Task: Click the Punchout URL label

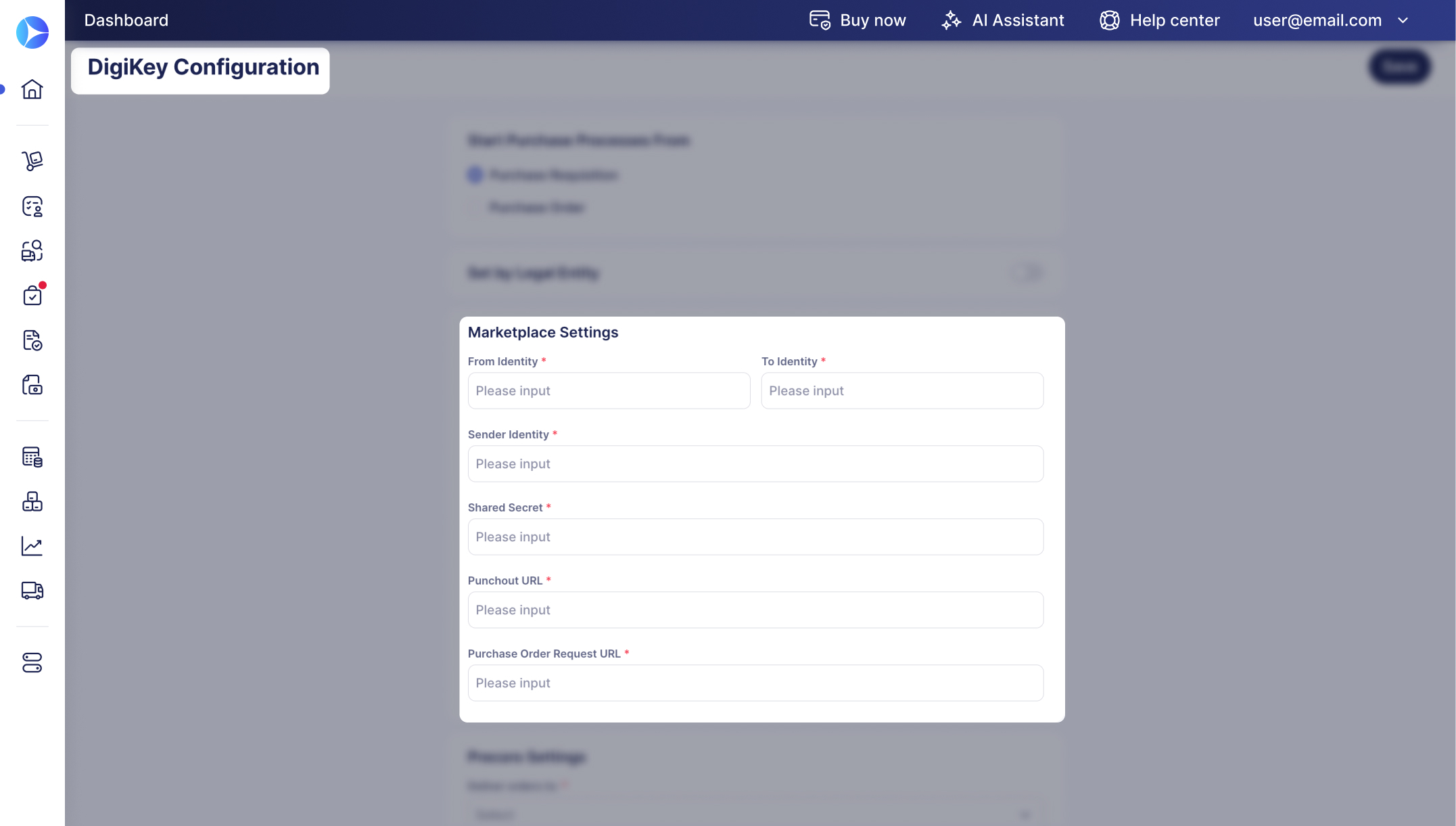Action: (x=505, y=580)
